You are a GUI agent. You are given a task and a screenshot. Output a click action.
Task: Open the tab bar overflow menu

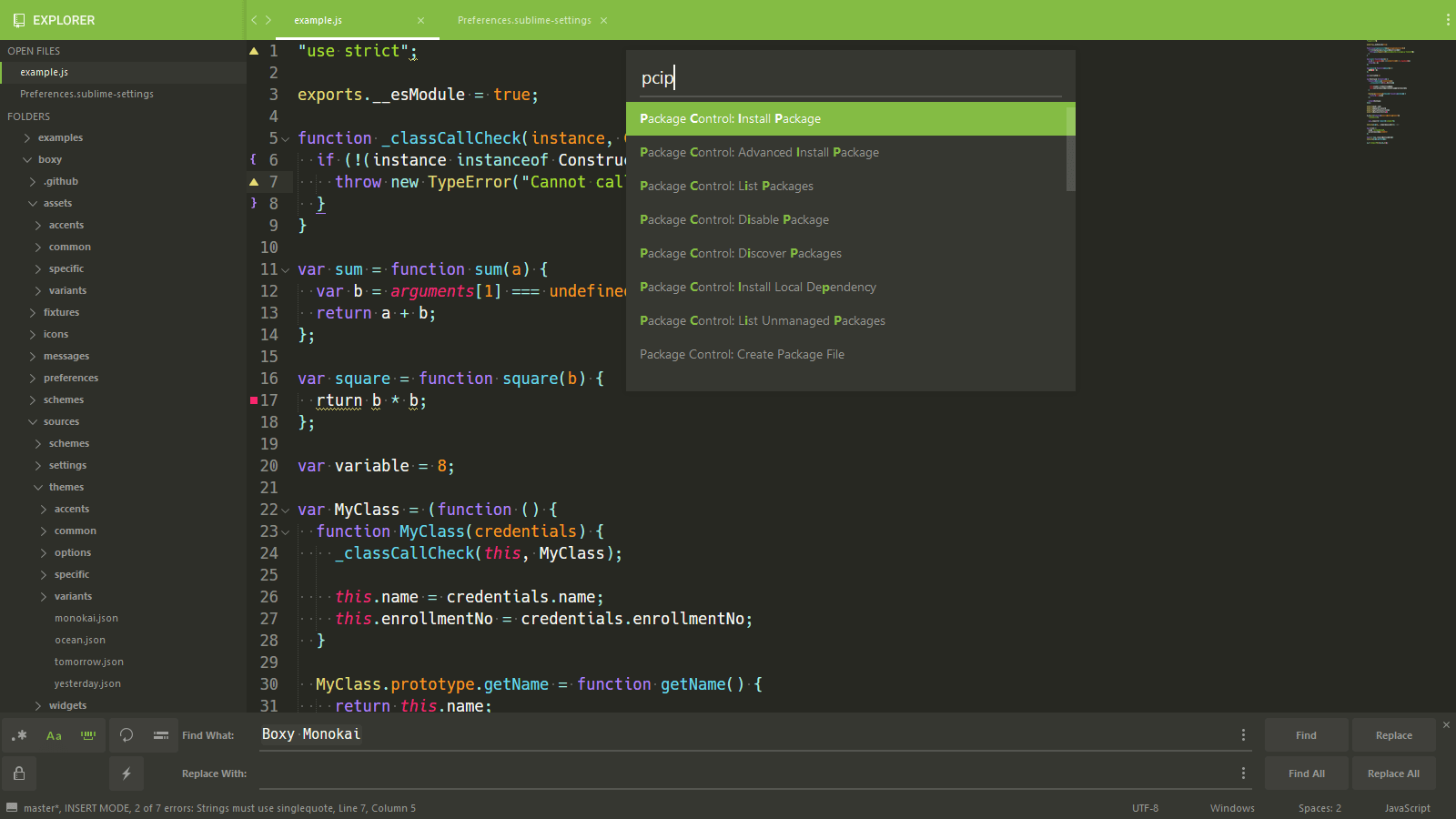coord(1447,20)
